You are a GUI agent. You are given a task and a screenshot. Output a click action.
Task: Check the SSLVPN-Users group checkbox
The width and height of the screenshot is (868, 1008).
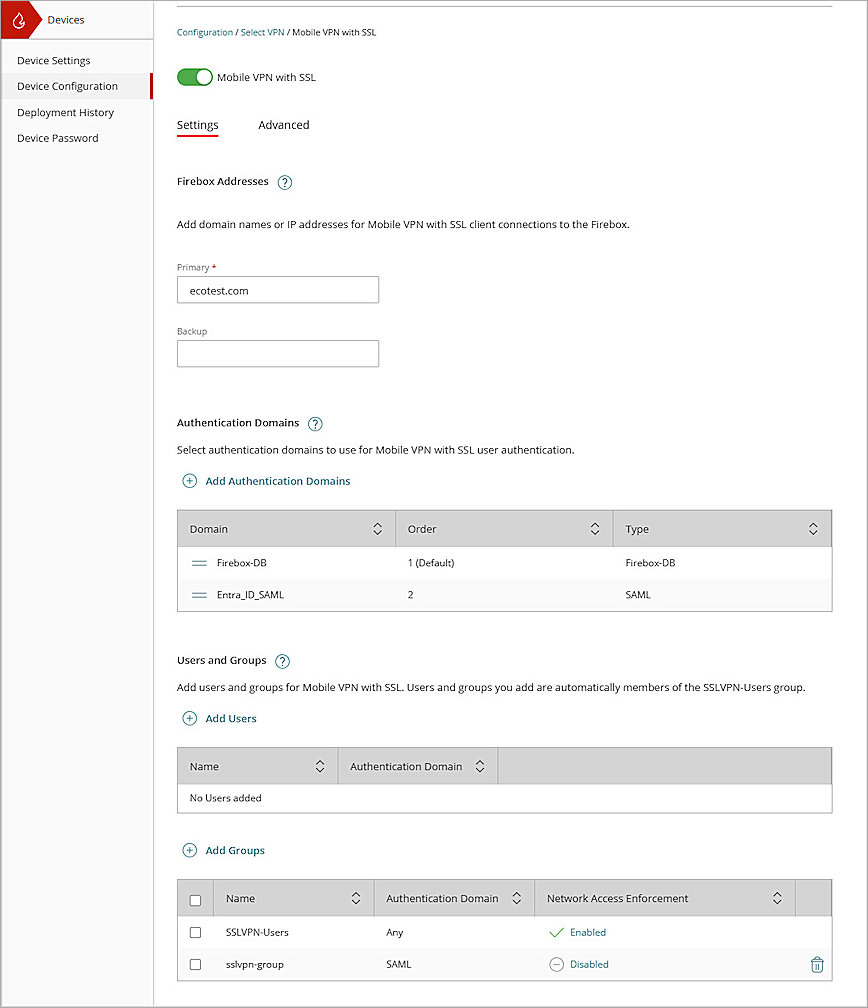[x=195, y=931]
